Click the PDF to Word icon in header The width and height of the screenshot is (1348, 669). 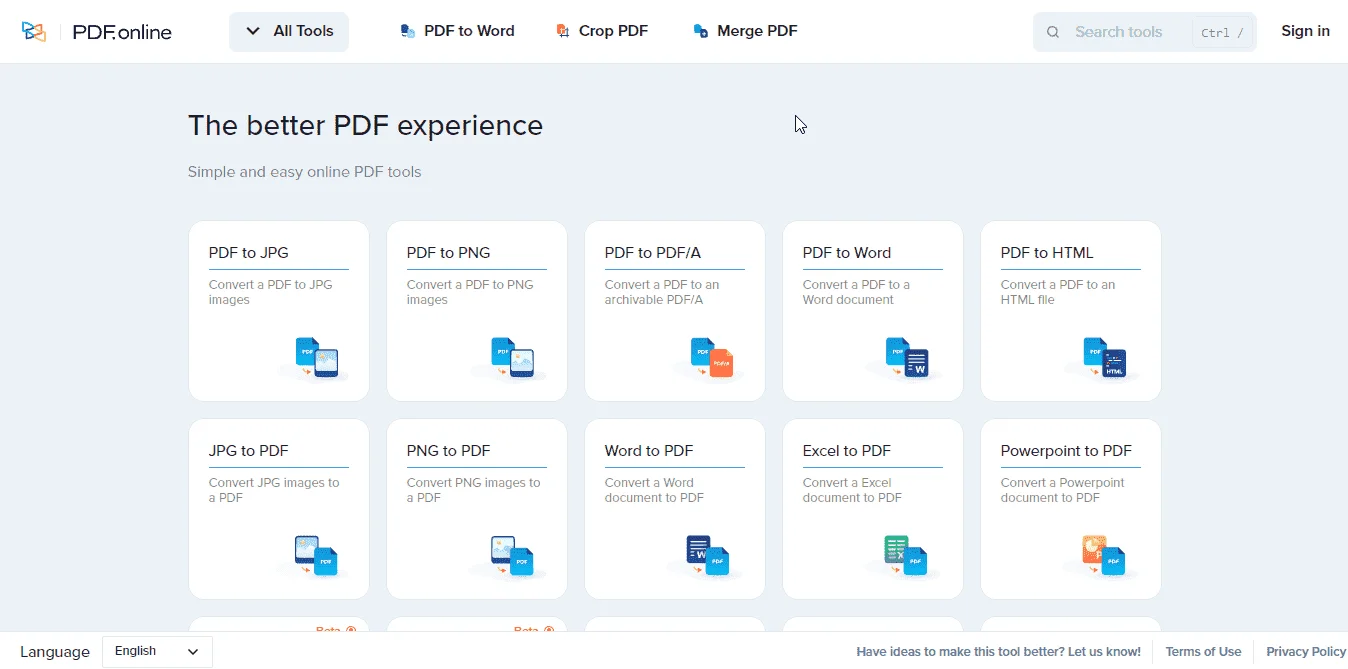point(407,31)
